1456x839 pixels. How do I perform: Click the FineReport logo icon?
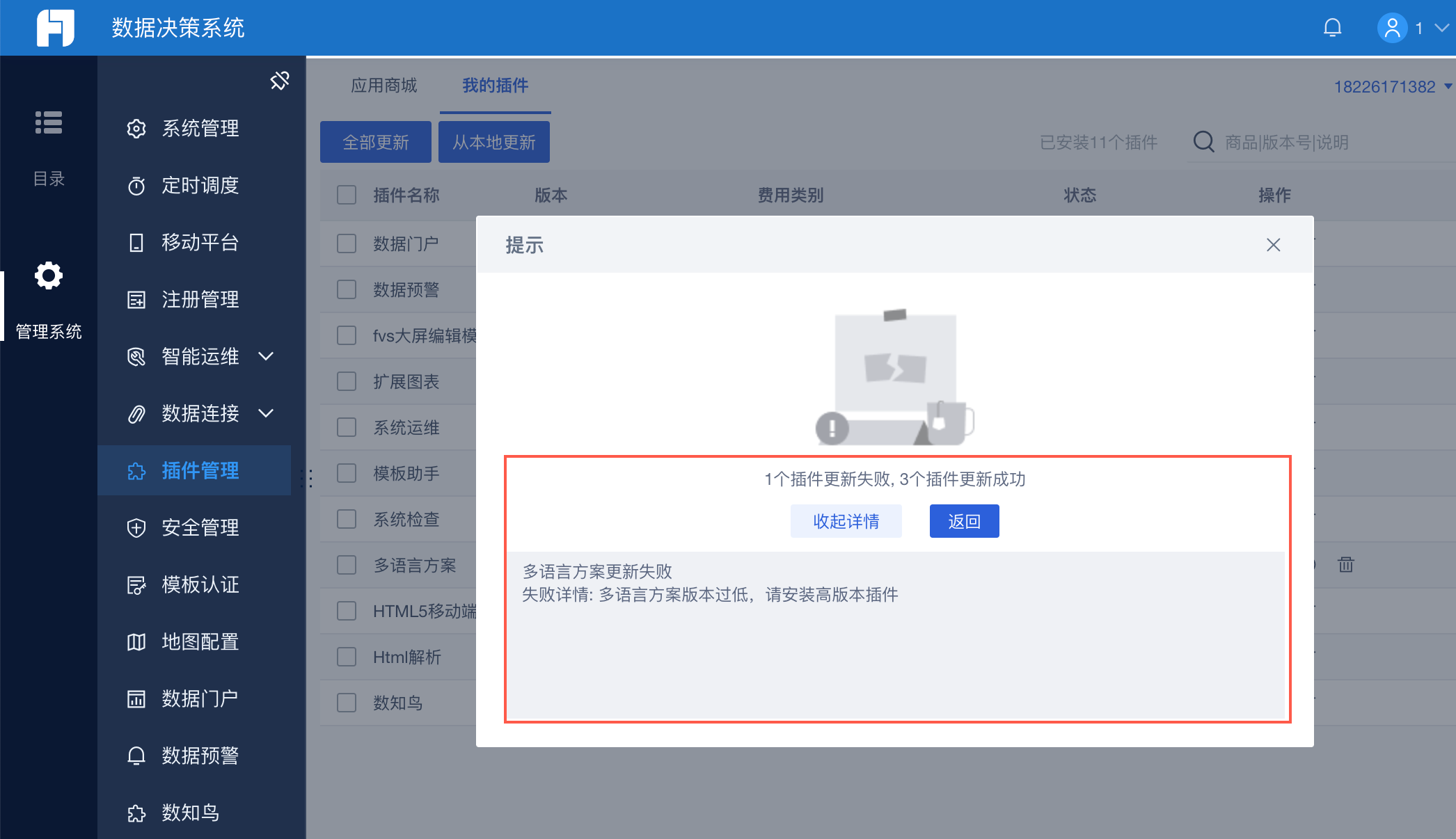point(56,28)
